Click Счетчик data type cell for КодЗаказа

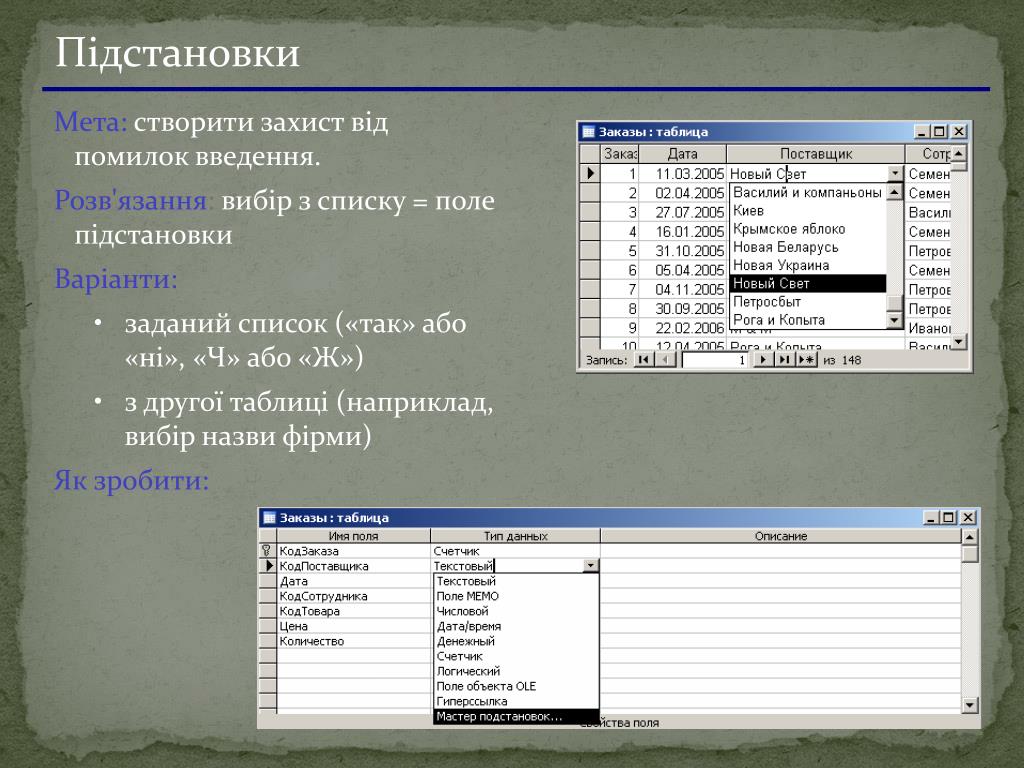pyautogui.click(x=515, y=551)
